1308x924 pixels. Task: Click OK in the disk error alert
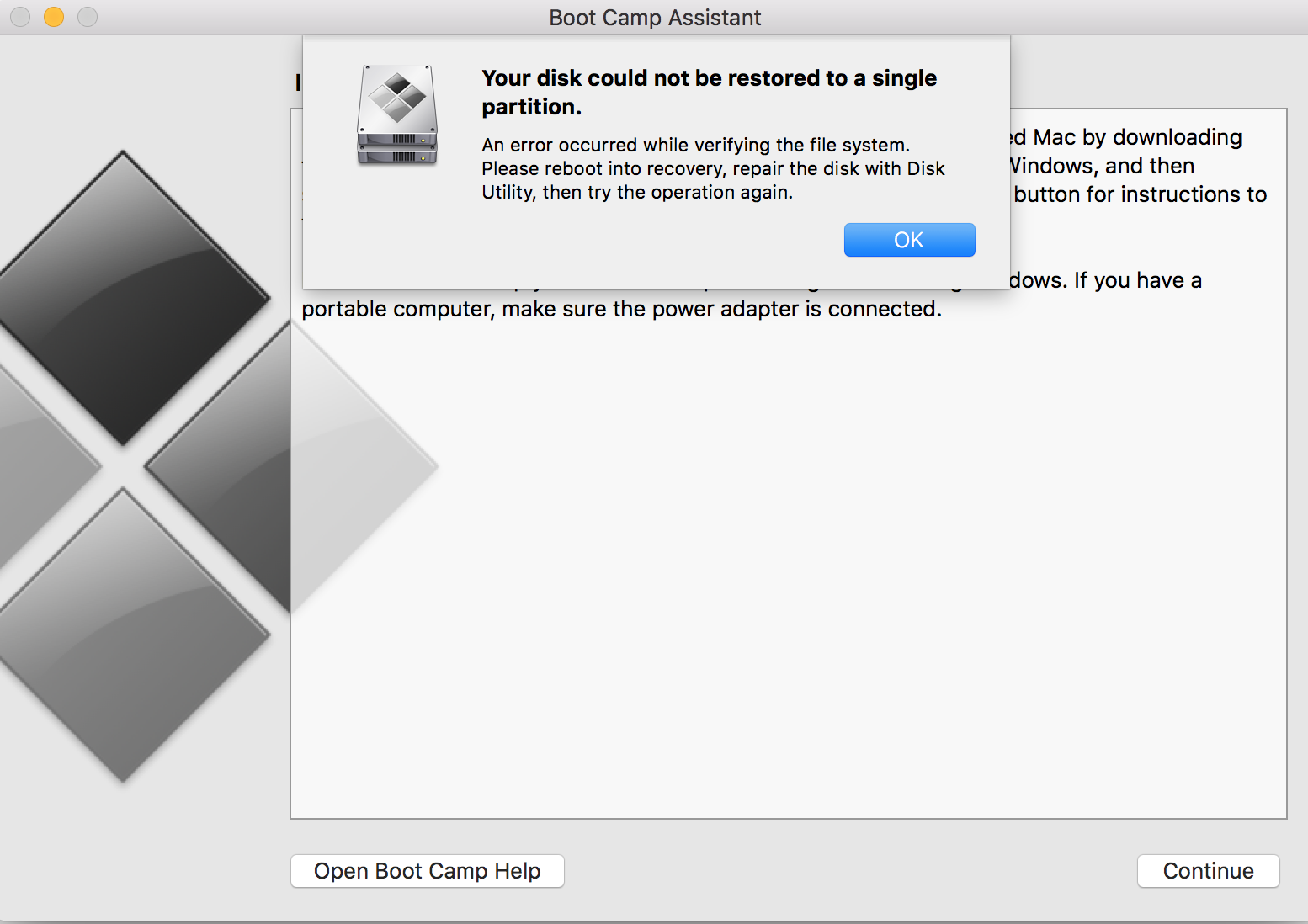909,240
